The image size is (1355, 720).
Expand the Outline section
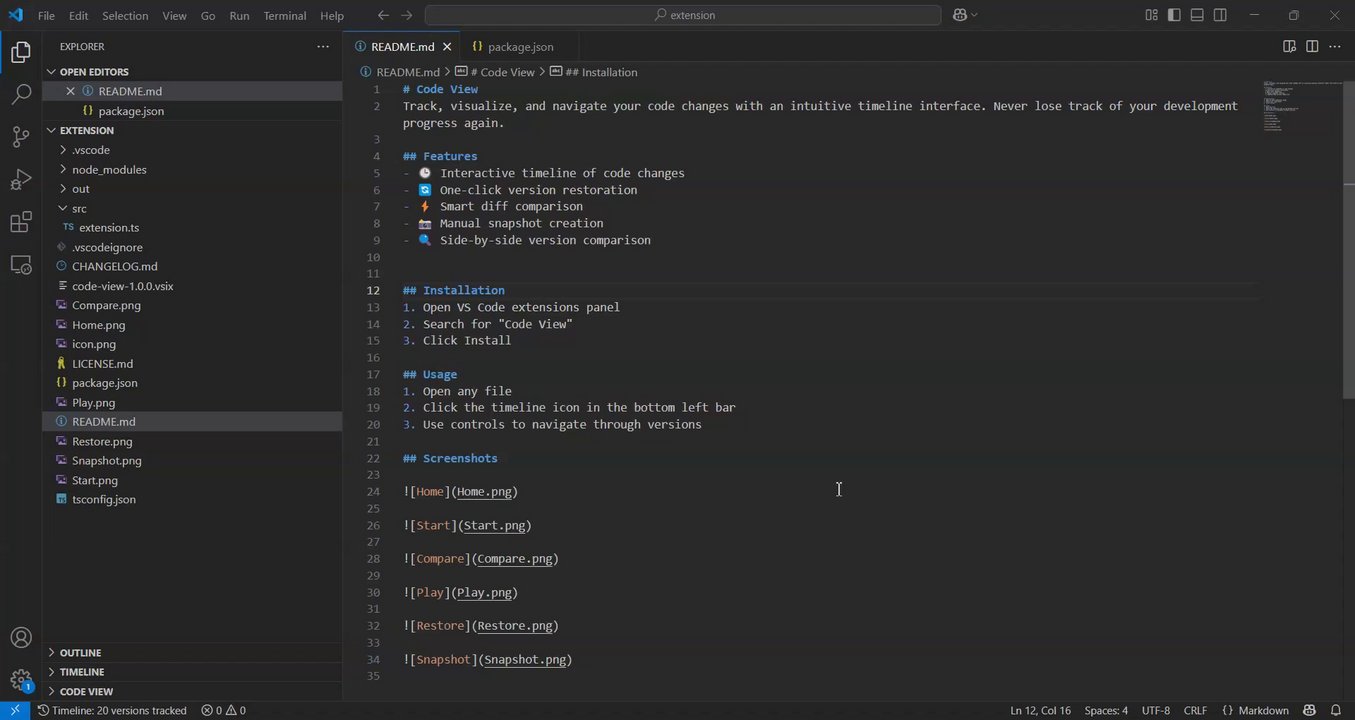192,653
